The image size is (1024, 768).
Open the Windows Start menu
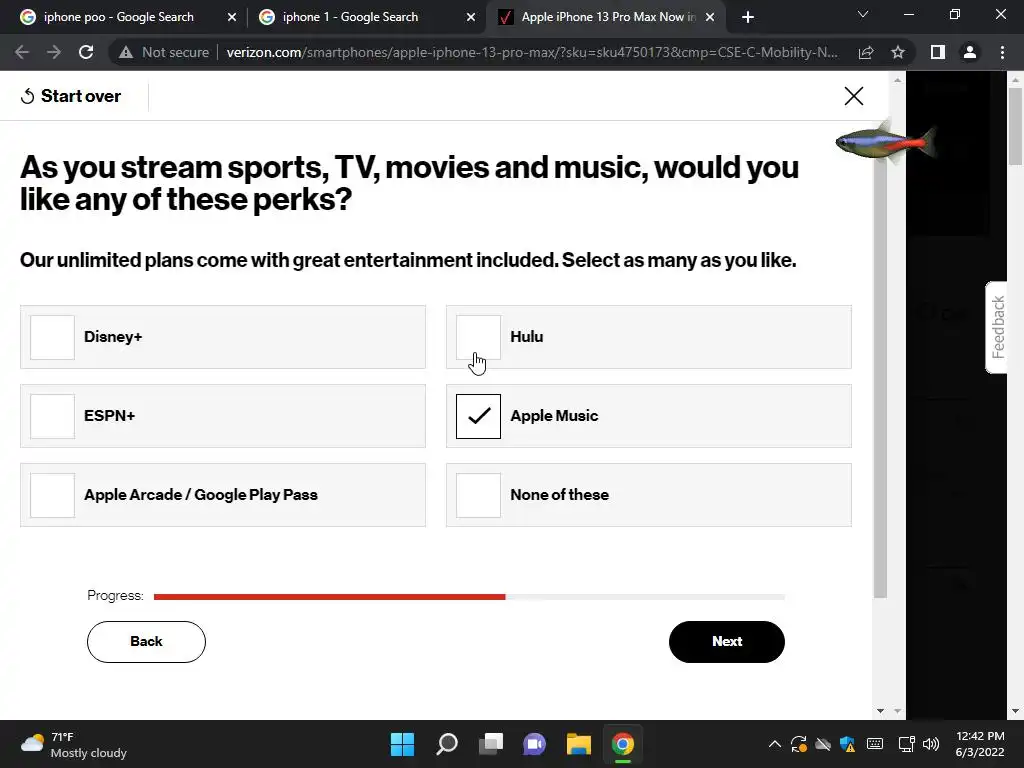click(402, 744)
